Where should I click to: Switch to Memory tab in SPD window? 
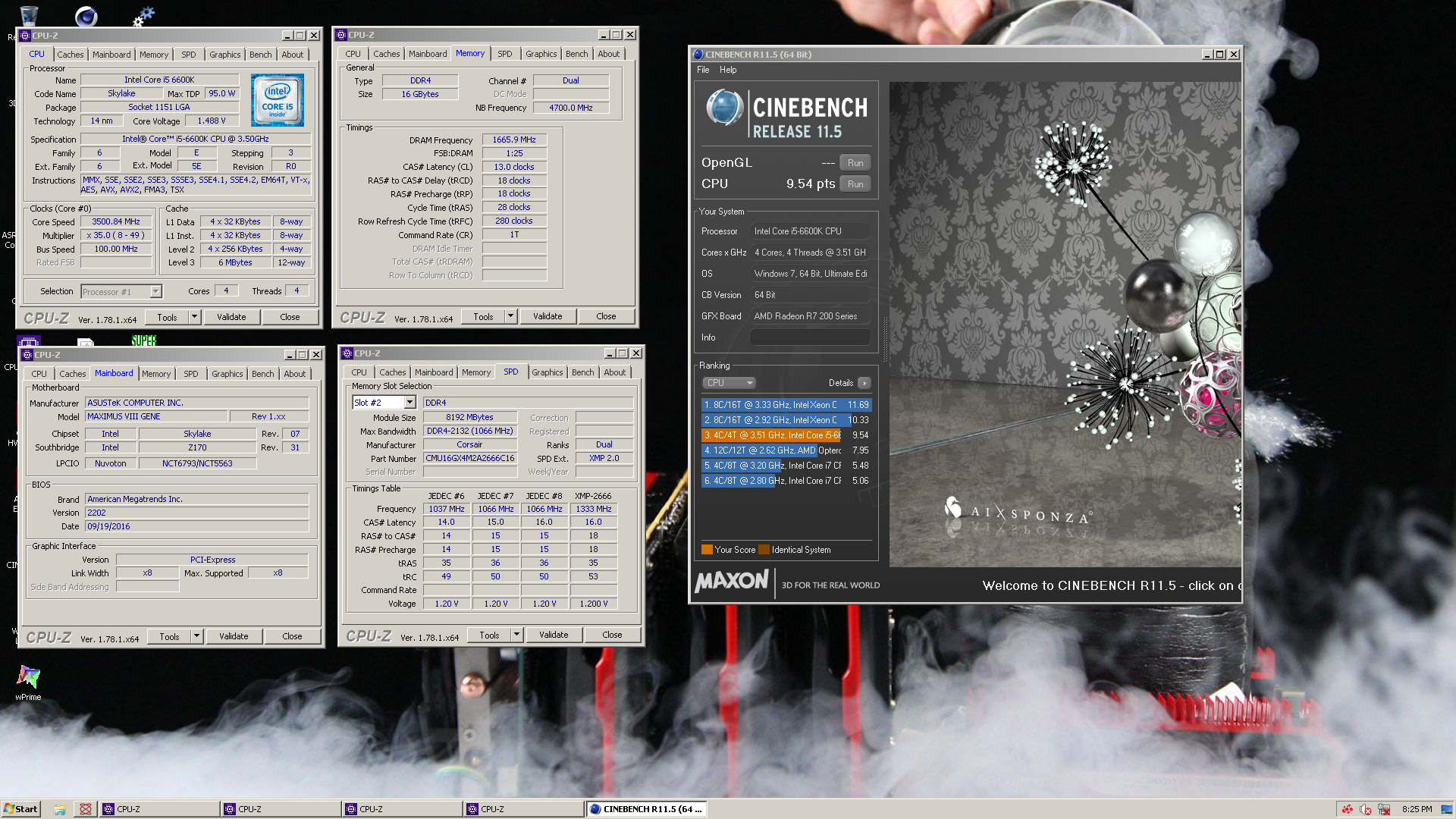[476, 372]
